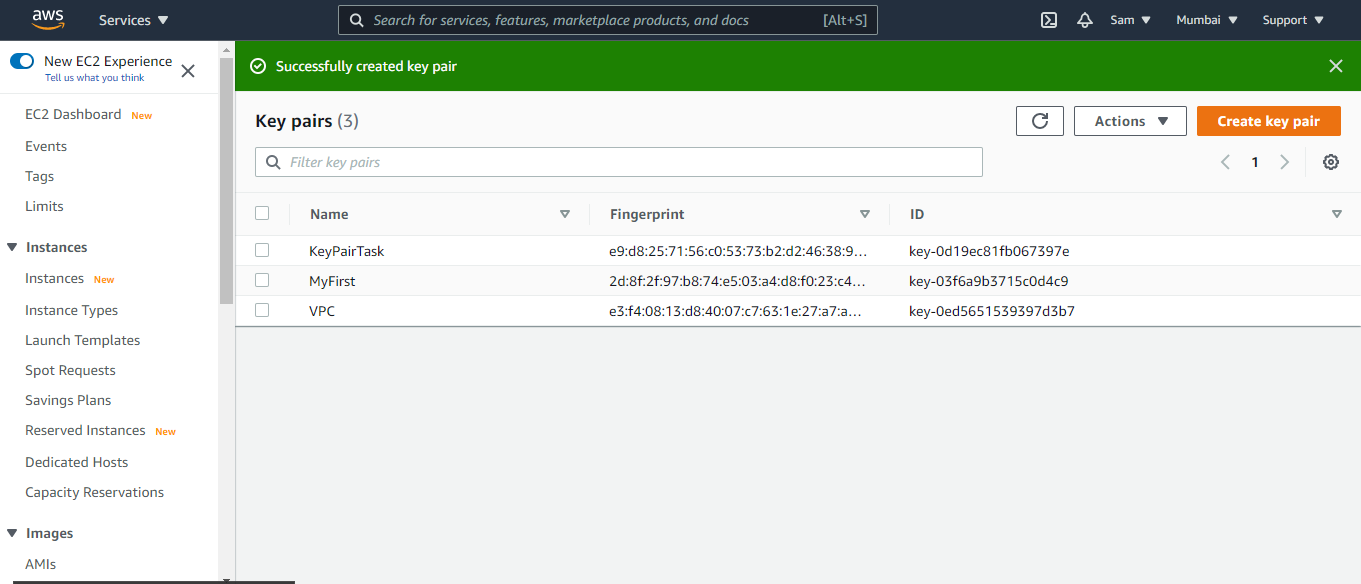Open table preferences with gear icon
This screenshot has width=1361, height=584.
click(x=1330, y=161)
